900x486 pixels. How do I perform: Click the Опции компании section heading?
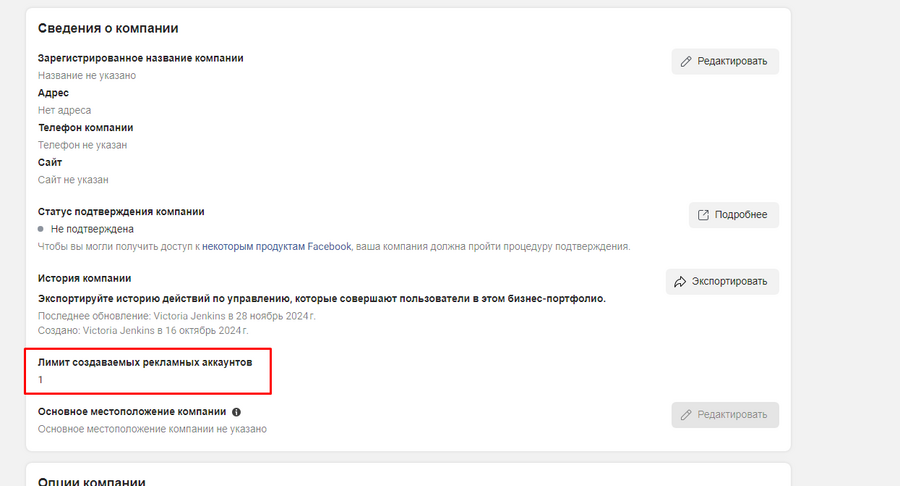[92, 481]
